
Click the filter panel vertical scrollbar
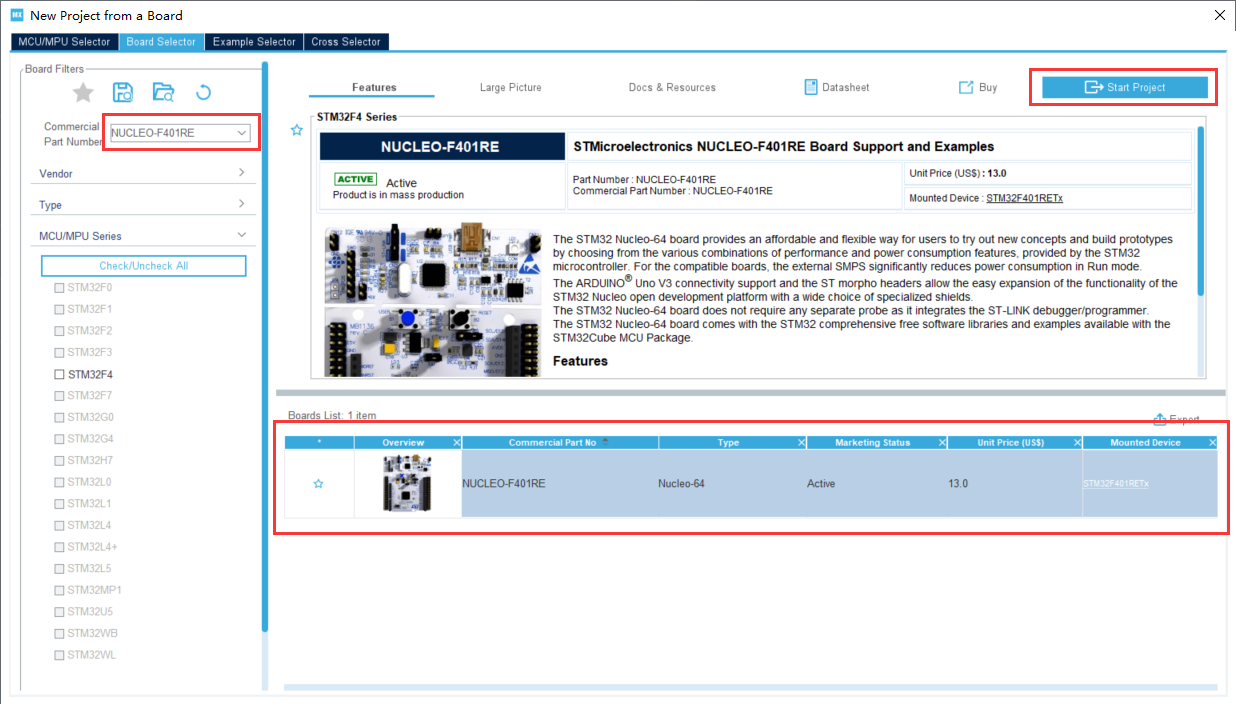pos(265,345)
